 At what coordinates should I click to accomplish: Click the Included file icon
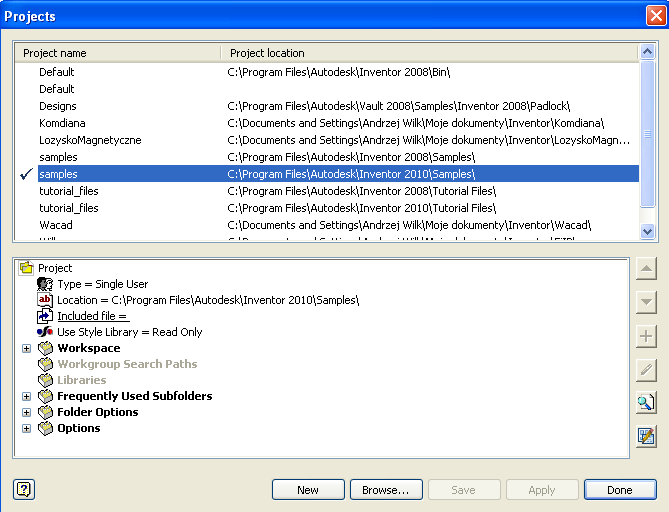(x=45, y=316)
